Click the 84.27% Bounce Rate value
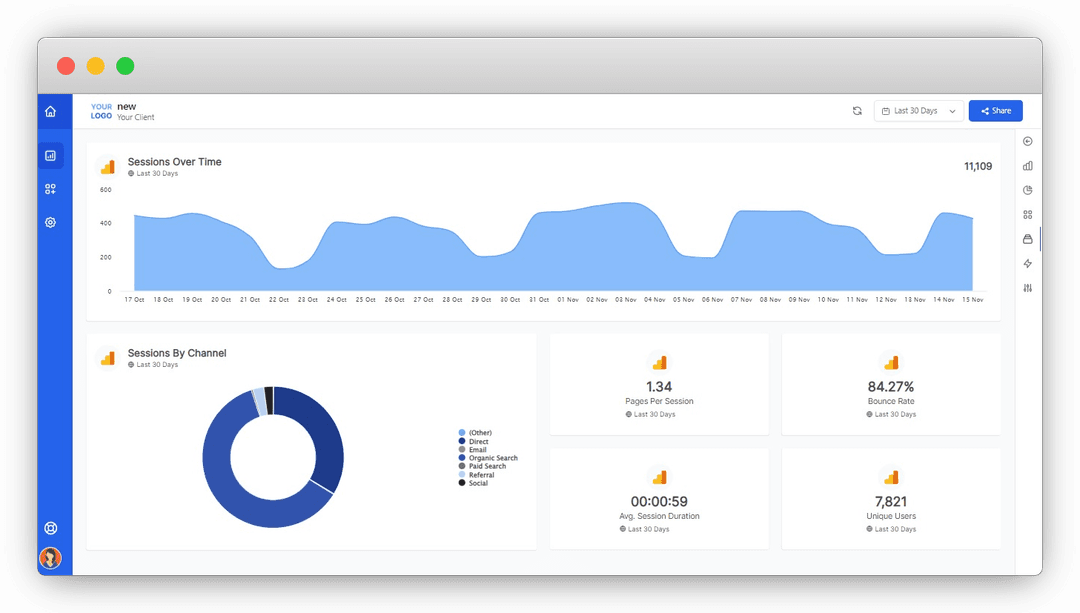This screenshot has height=613, width=1080. pos(891,386)
